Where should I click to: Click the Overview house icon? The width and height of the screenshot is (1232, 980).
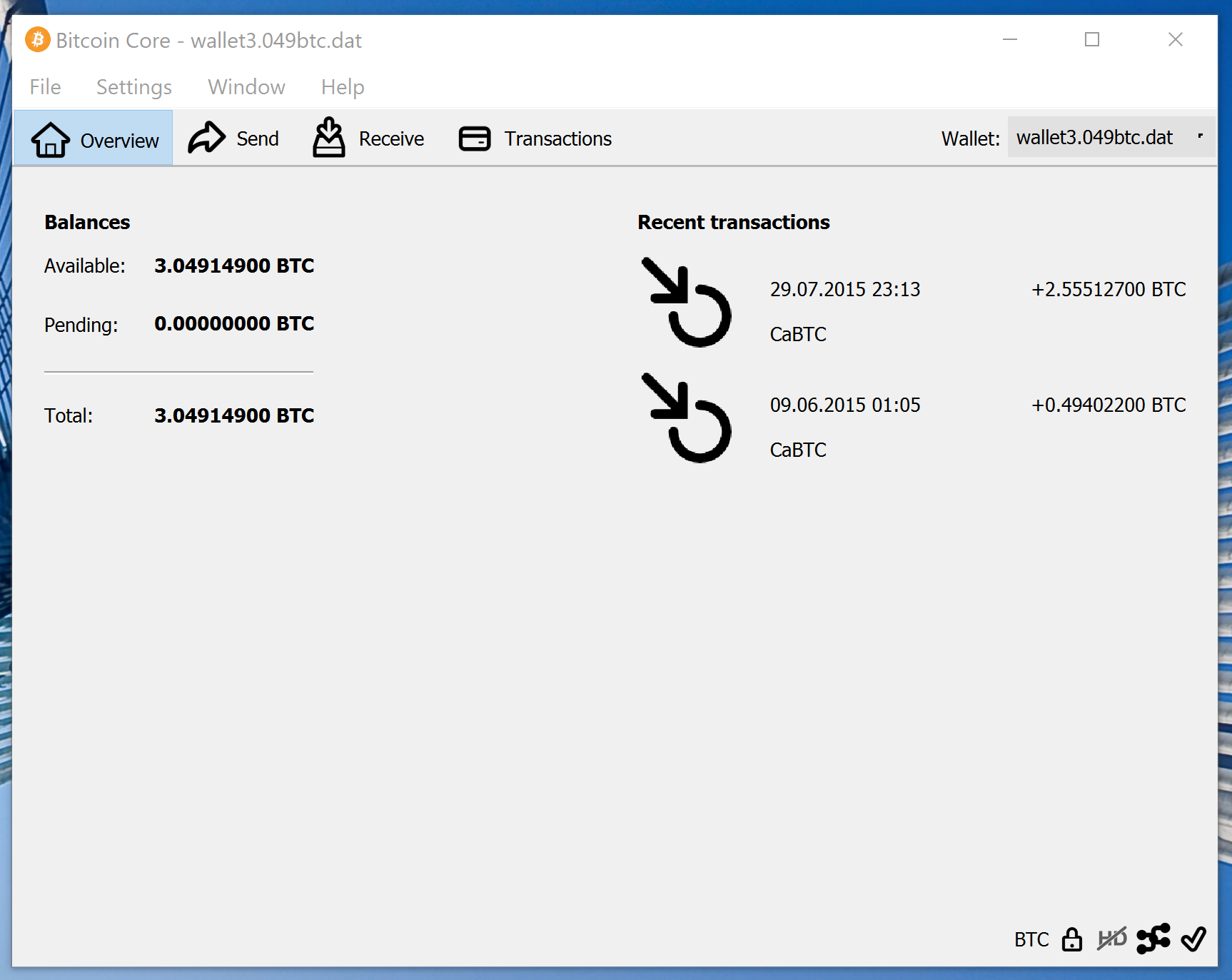pos(50,139)
